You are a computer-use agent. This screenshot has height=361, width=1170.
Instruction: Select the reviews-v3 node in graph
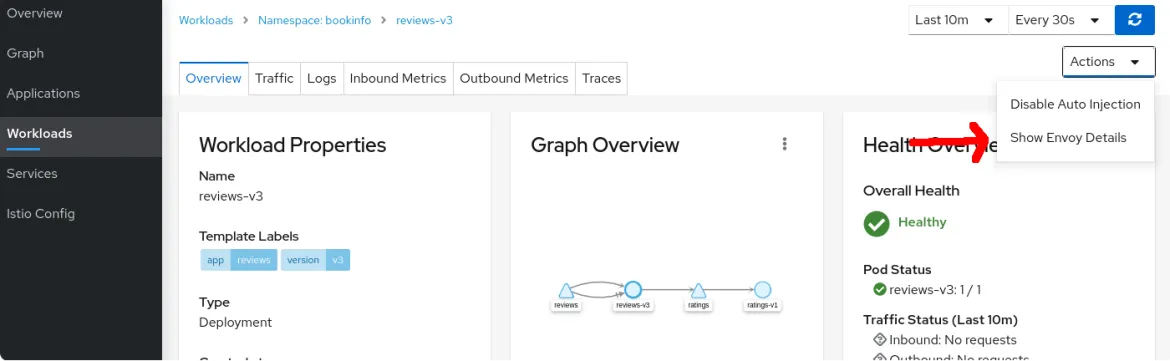click(x=633, y=290)
